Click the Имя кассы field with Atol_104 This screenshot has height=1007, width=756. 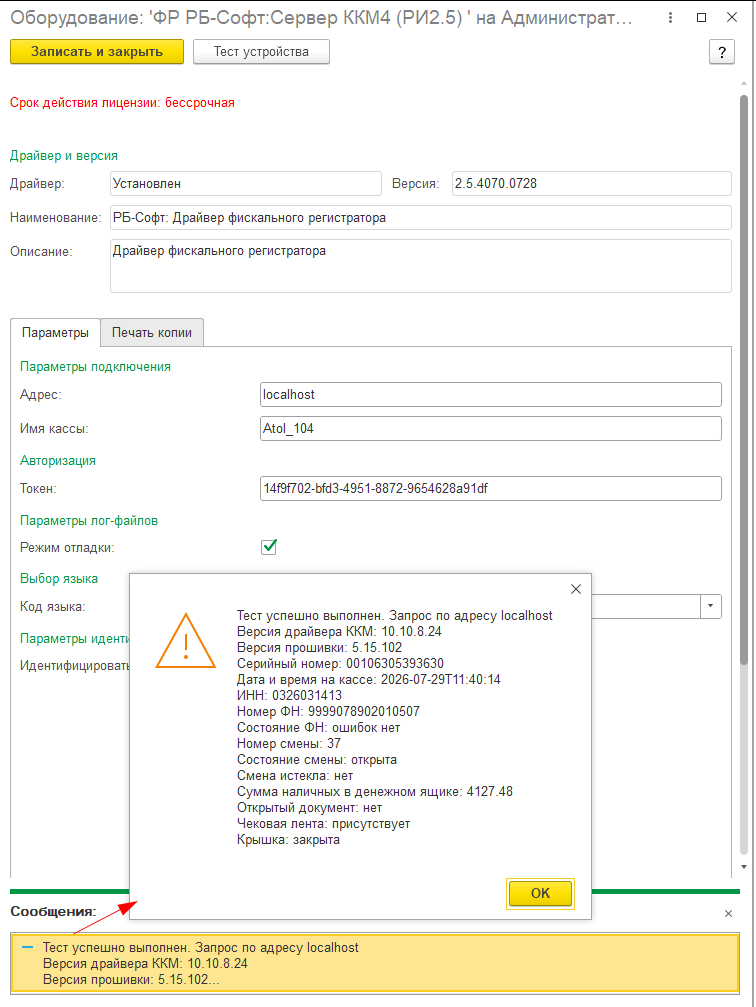(x=491, y=428)
